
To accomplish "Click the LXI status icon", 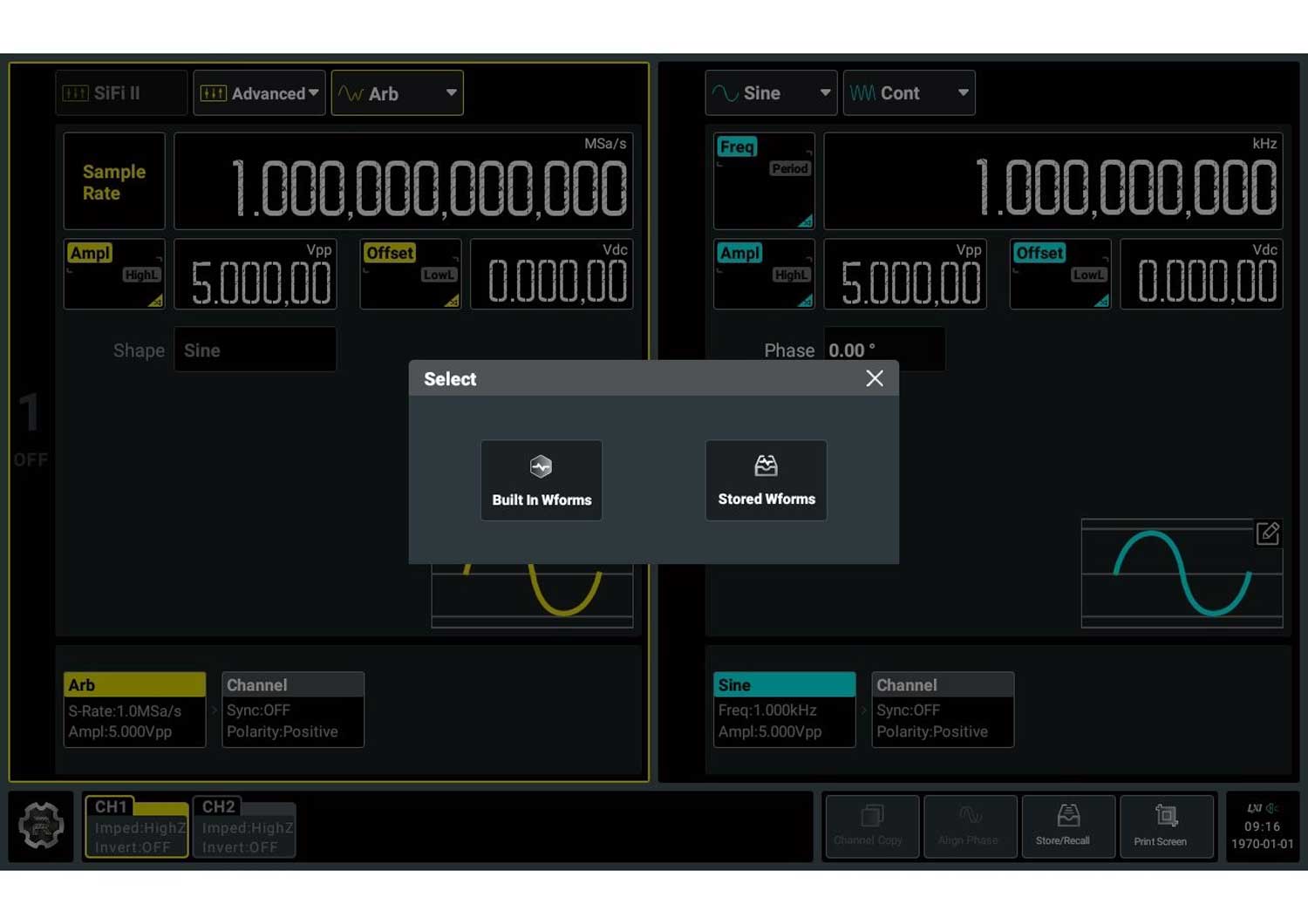I will click(1254, 808).
